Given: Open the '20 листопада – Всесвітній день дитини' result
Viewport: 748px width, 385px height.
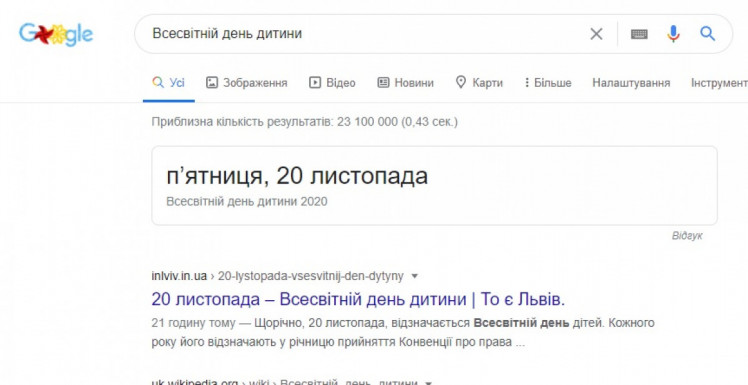Looking at the screenshot, I should [358, 300].
